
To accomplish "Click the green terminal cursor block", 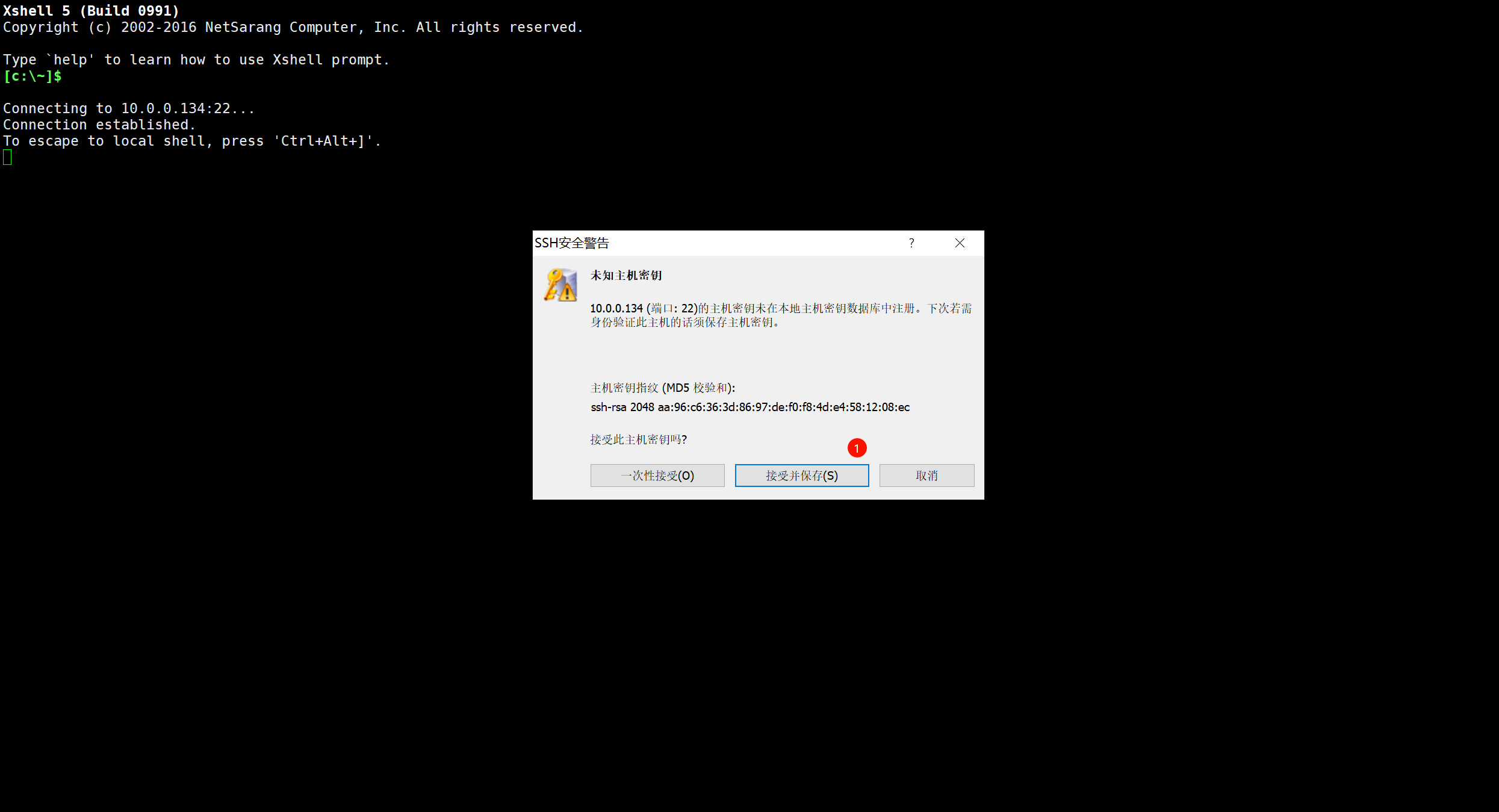I will tap(7, 157).
